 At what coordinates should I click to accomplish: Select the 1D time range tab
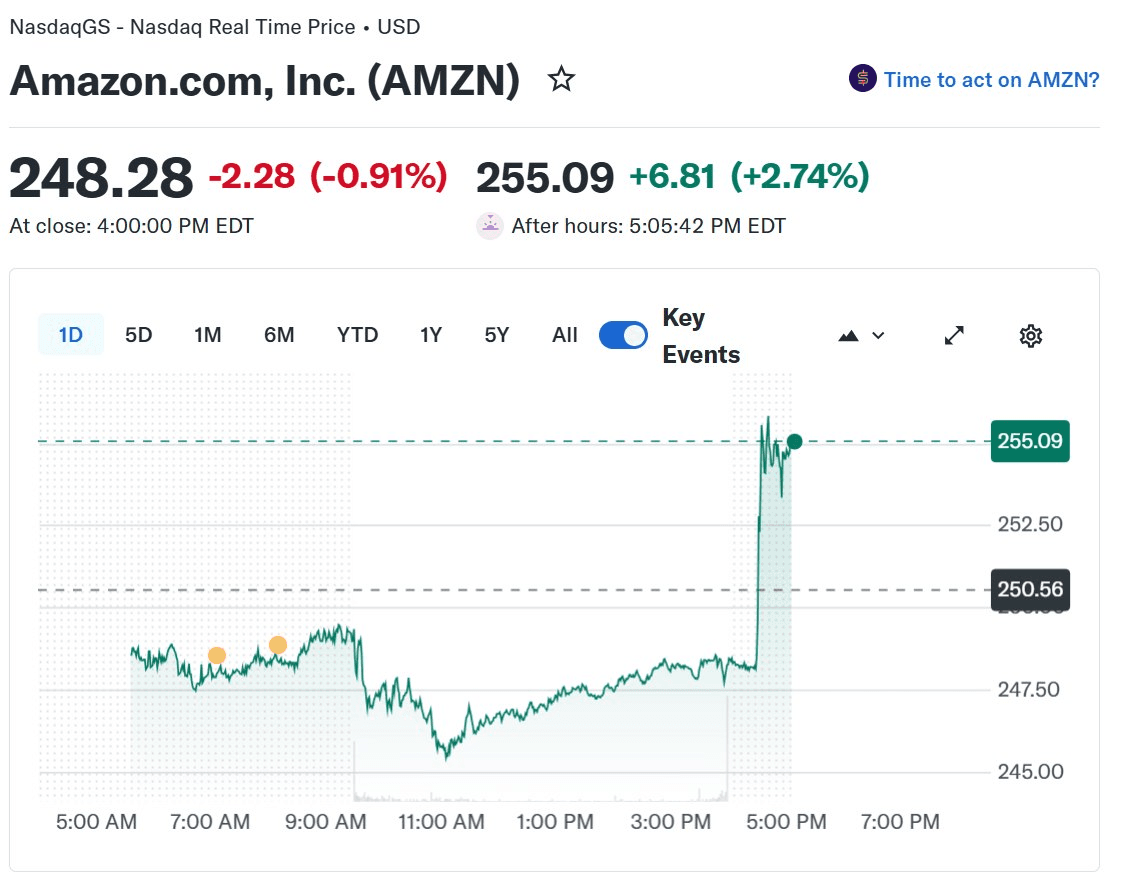[x=70, y=335]
